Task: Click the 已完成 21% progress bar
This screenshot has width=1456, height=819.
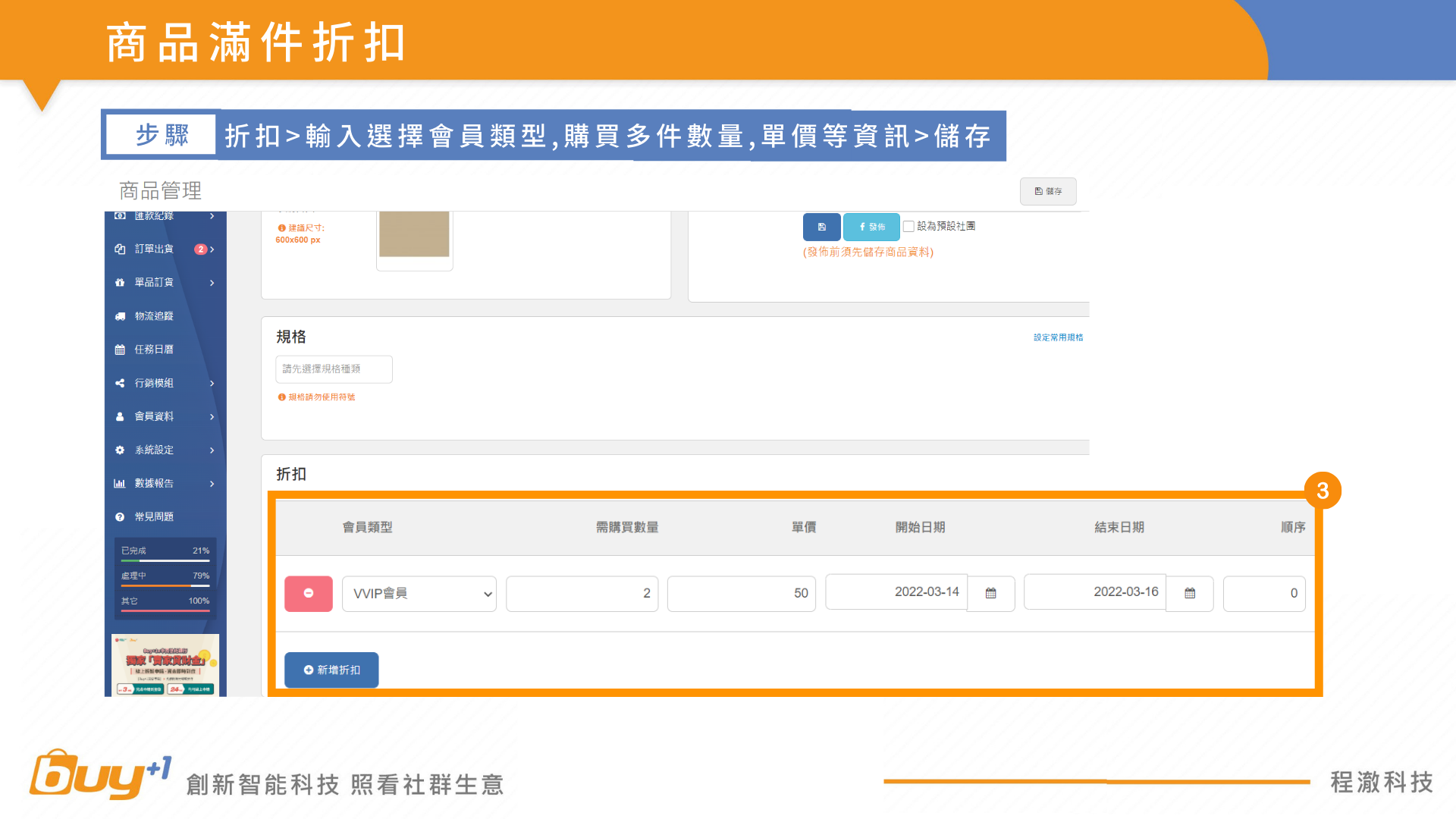Action: [165, 560]
